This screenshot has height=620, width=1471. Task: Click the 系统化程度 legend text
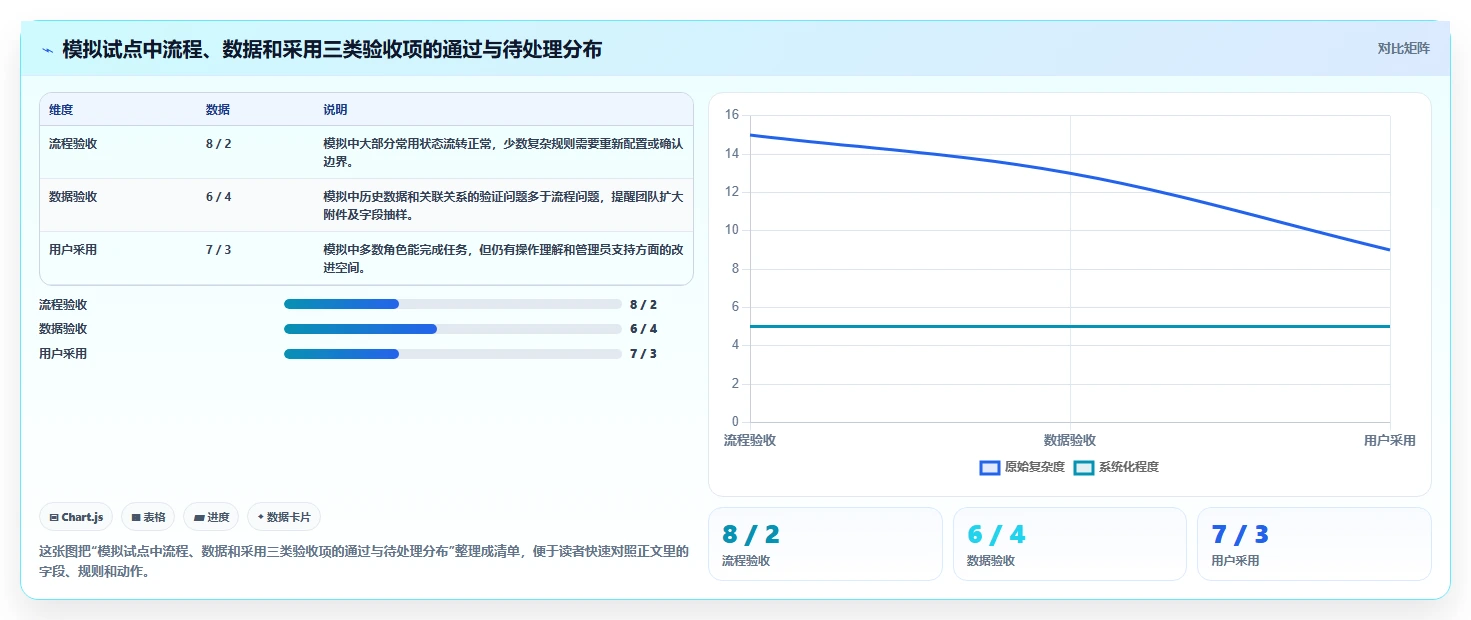click(x=1128, y=467)
